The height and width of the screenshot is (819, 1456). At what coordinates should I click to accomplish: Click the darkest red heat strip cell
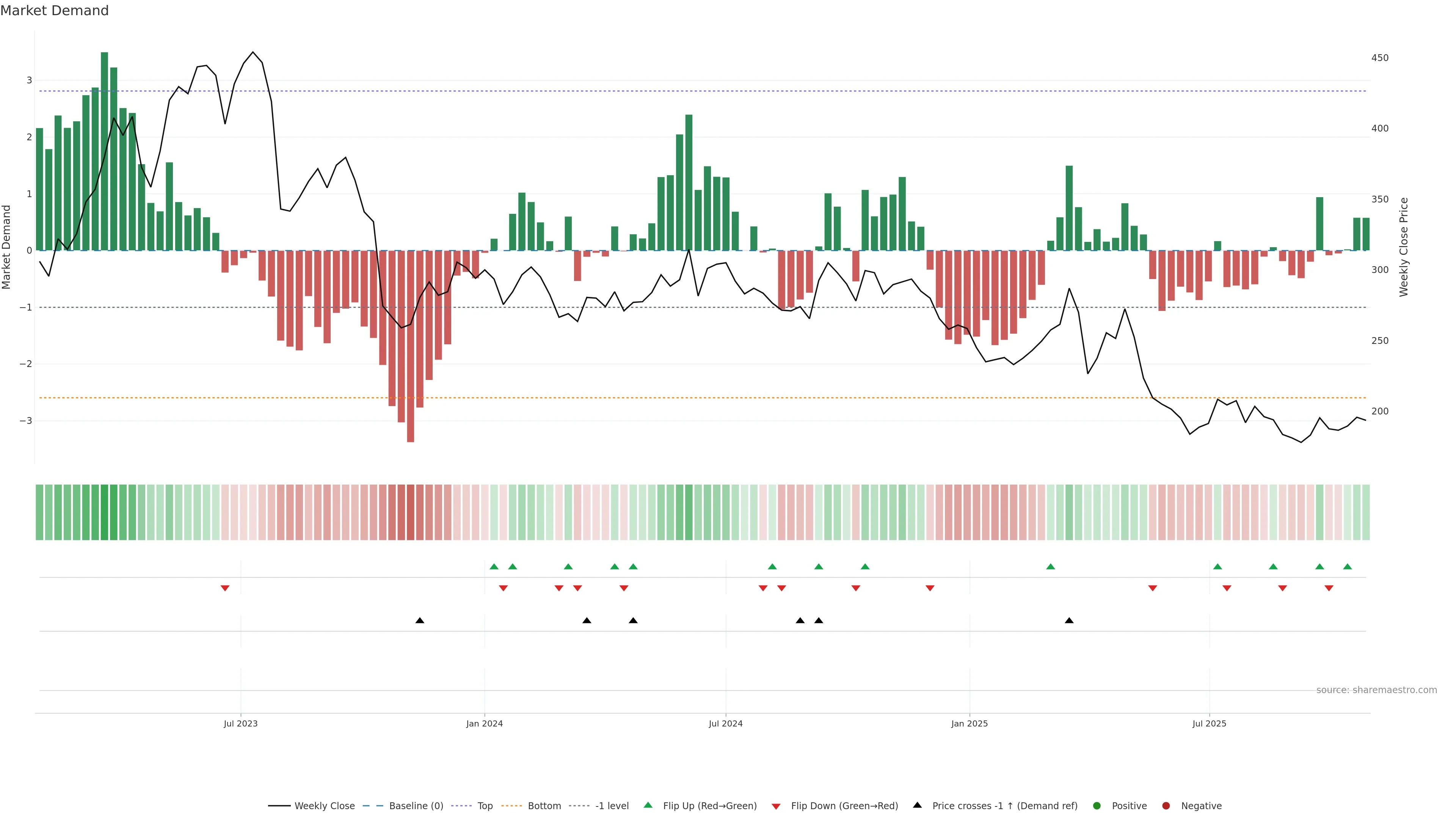[x=410, y=512]
